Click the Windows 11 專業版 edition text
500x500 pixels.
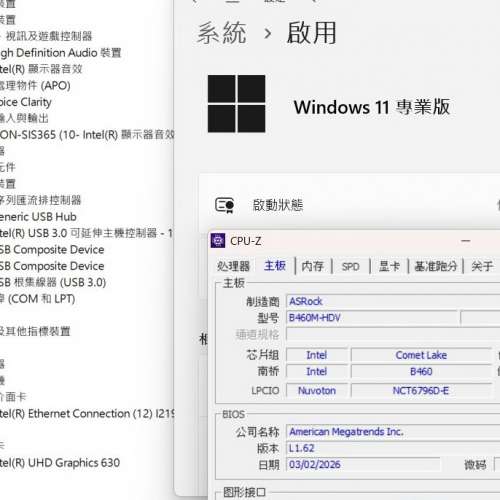372,107
